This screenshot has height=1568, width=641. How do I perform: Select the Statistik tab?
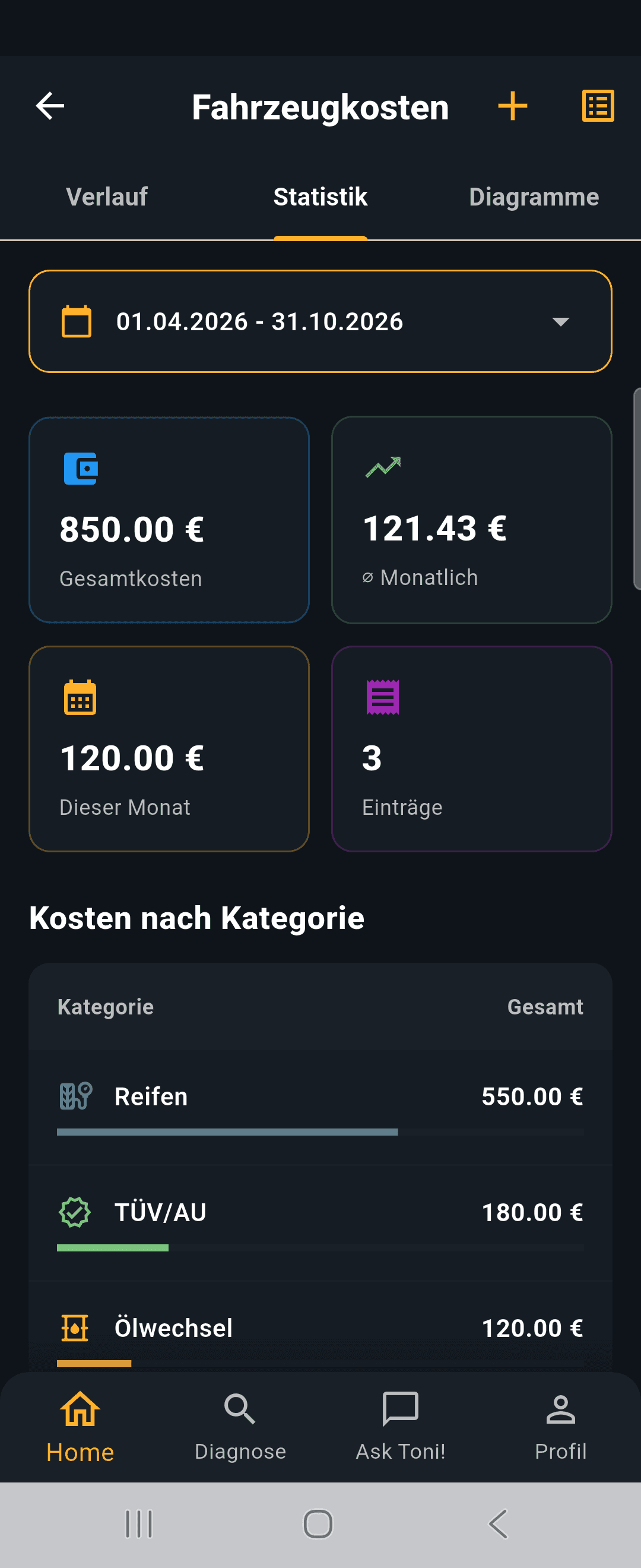pos(320,197)
